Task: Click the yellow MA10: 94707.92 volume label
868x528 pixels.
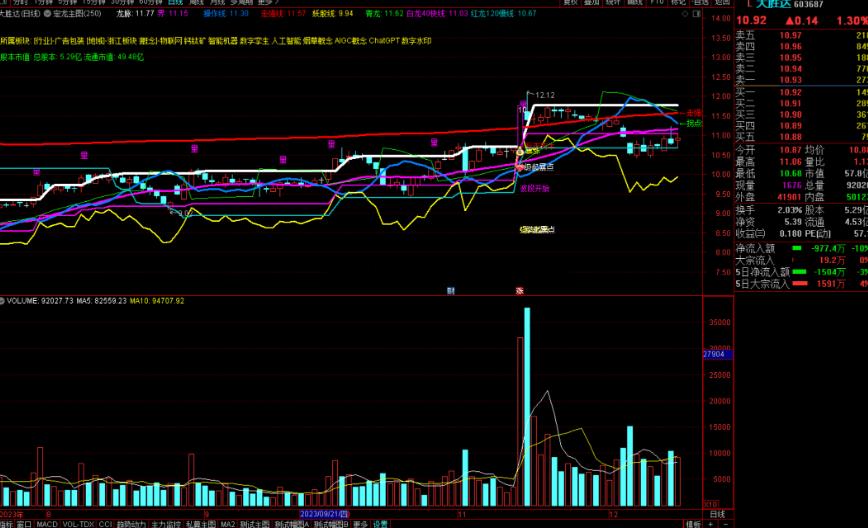Action: (157, 301)
